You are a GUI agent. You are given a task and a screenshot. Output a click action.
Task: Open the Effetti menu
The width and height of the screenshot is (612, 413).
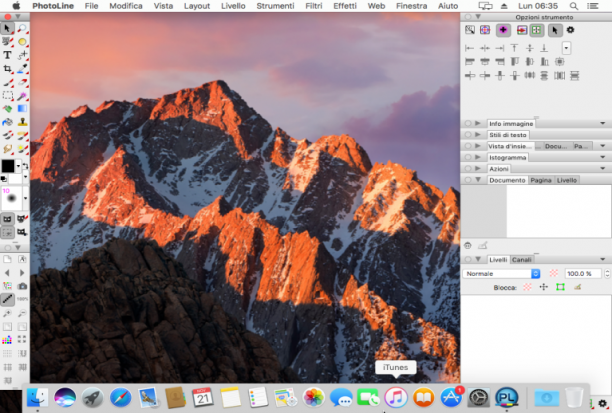click(x=345, y=6)
